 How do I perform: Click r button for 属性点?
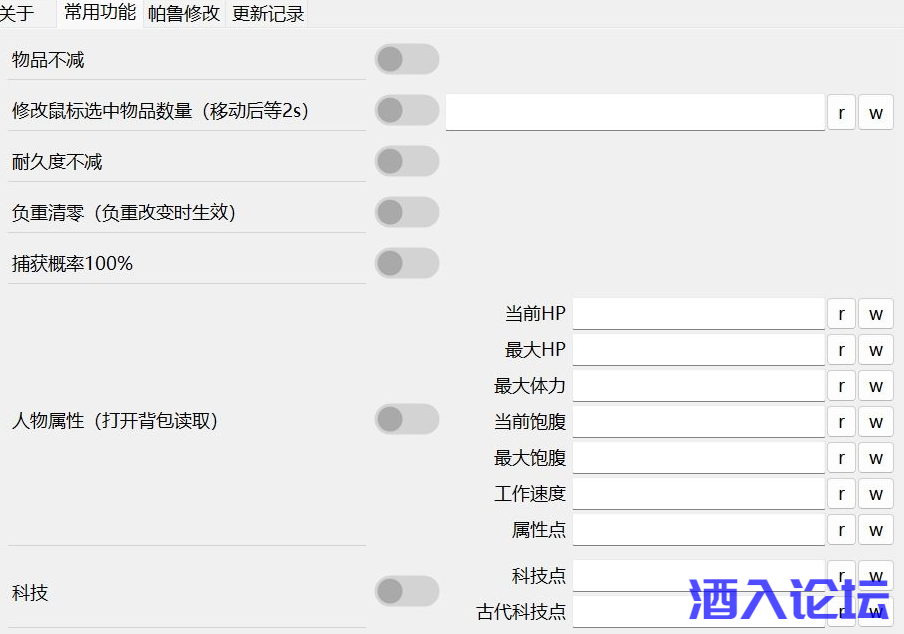pos(841,530)
